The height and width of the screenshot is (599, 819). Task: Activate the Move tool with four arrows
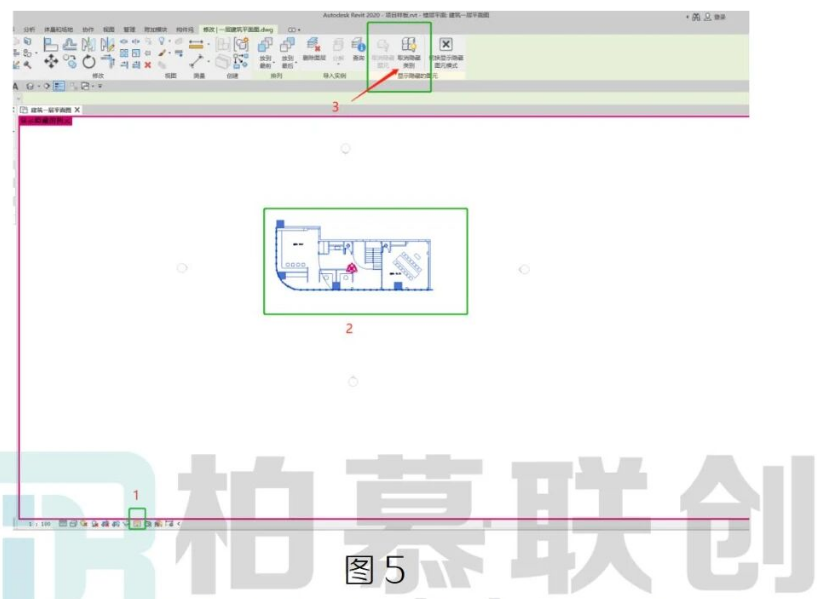pyautogui.click(x=51, y=61)
